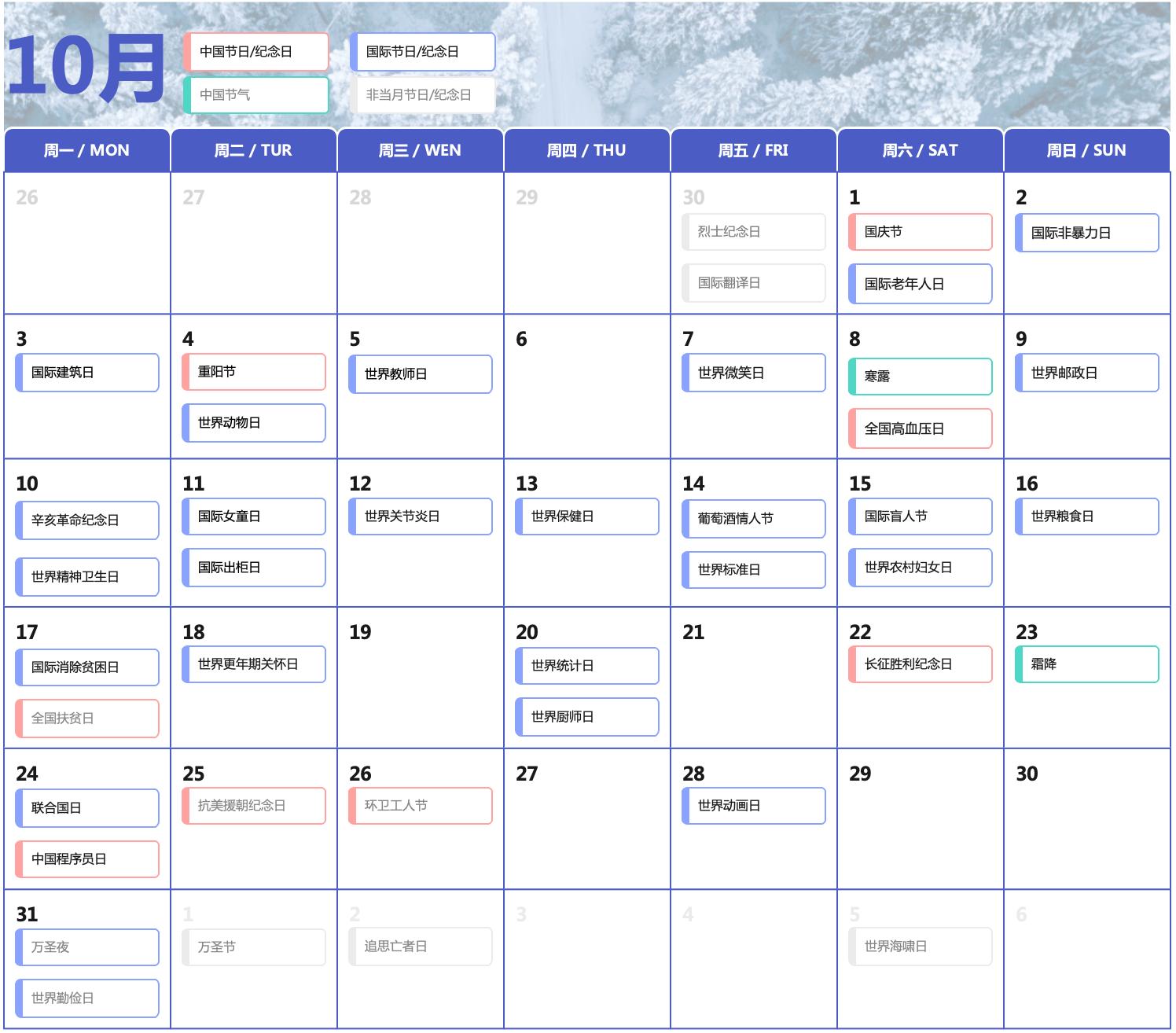Select the 周一 / MON column header

pos(87,150)
